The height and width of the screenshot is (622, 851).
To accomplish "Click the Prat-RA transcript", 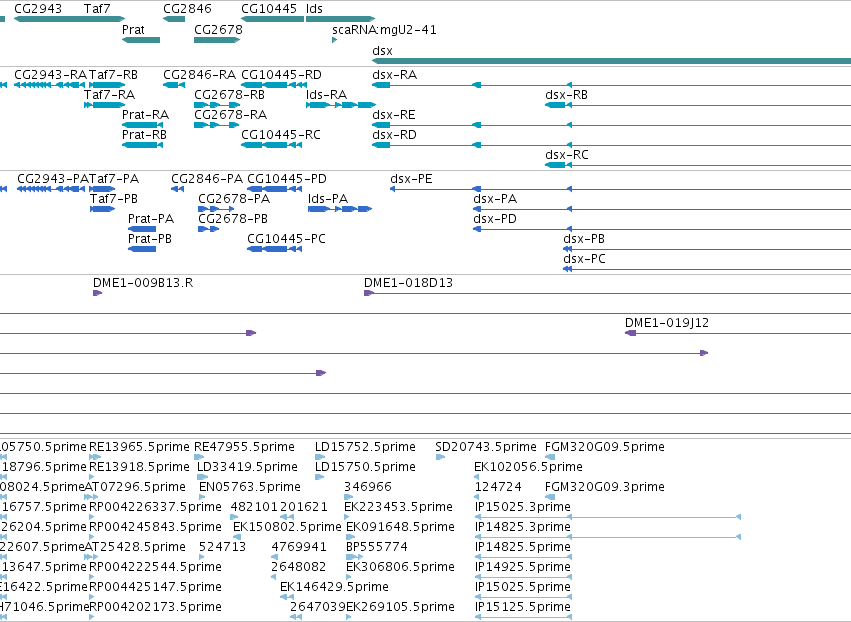I will coord(142,125).
